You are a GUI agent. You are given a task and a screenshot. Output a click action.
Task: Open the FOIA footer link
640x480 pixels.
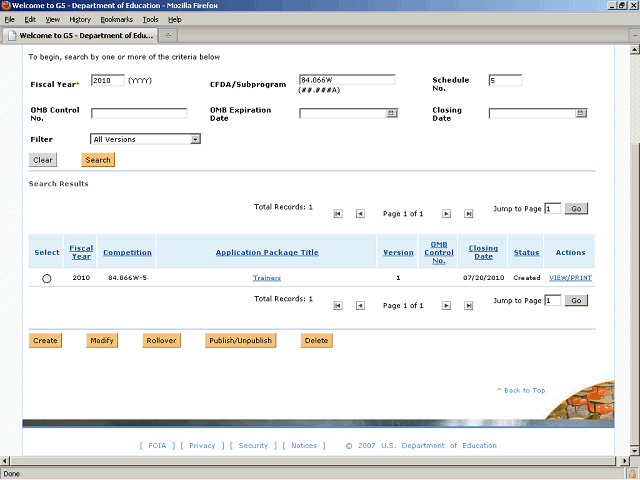pos(157,446)
